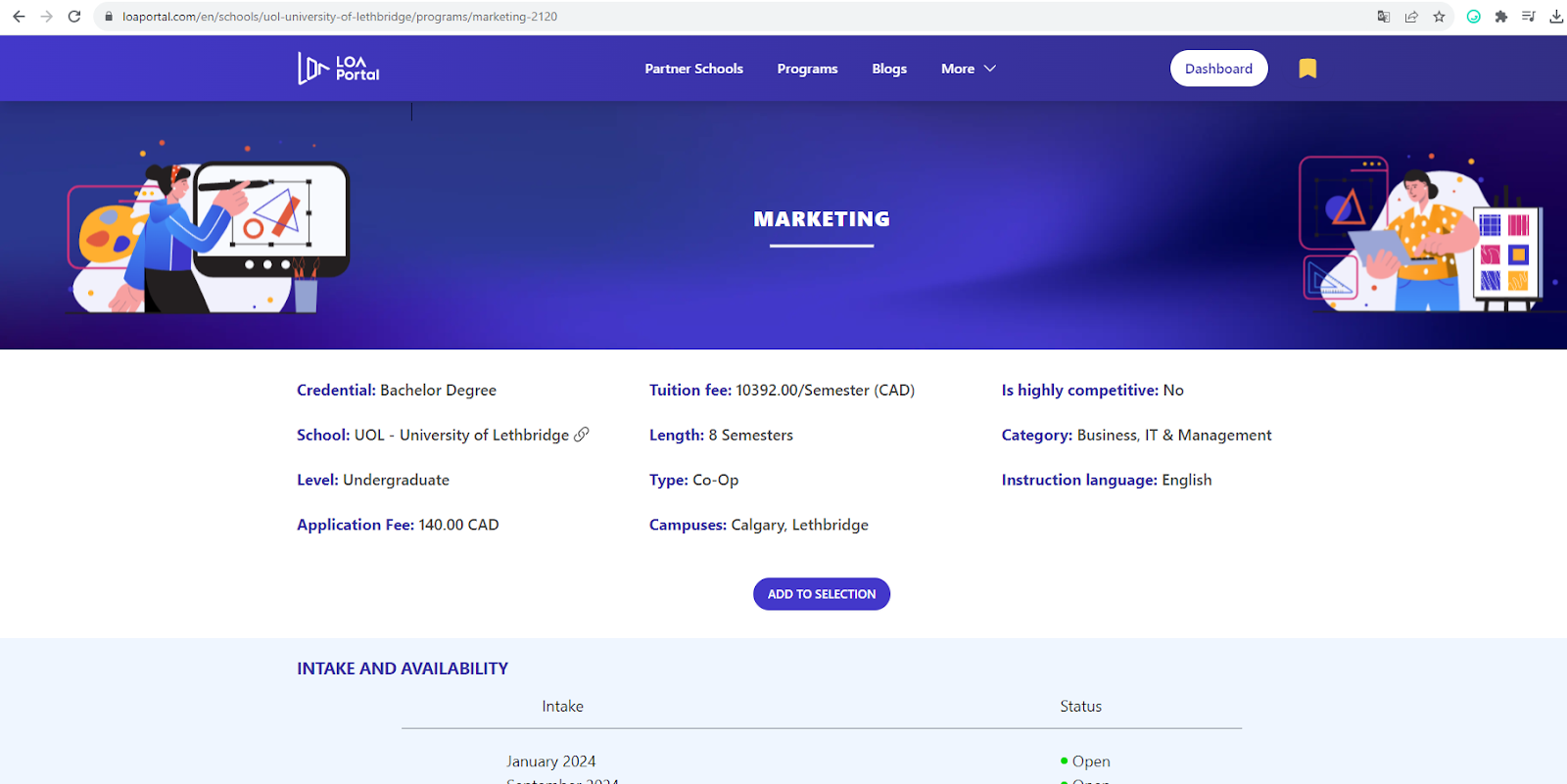The width and height of the screenshot is (1567, 784).
Task: Open browser downloads
Action: coord(1556,17)
